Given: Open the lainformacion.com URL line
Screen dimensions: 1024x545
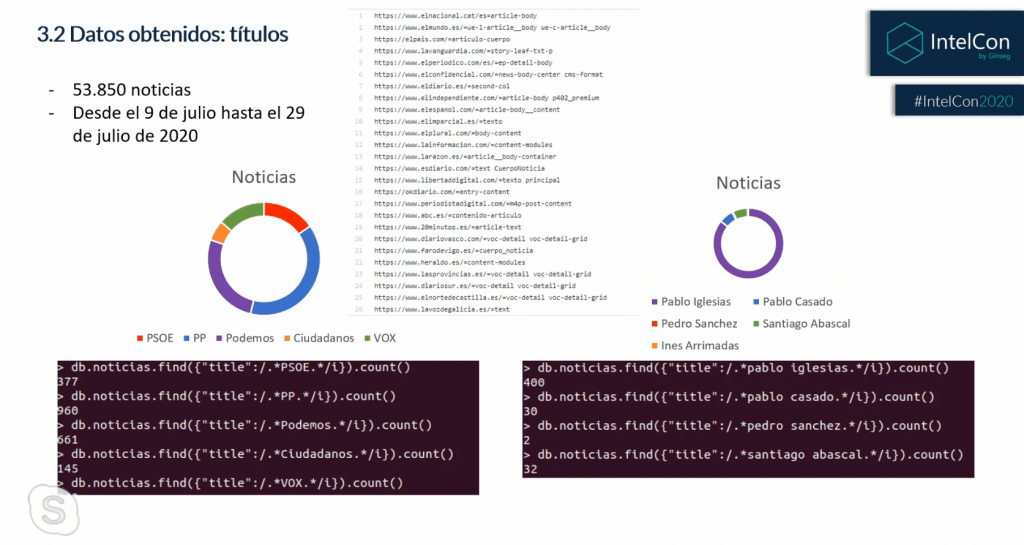Looking at the screenshot, I should coord(463,145).
